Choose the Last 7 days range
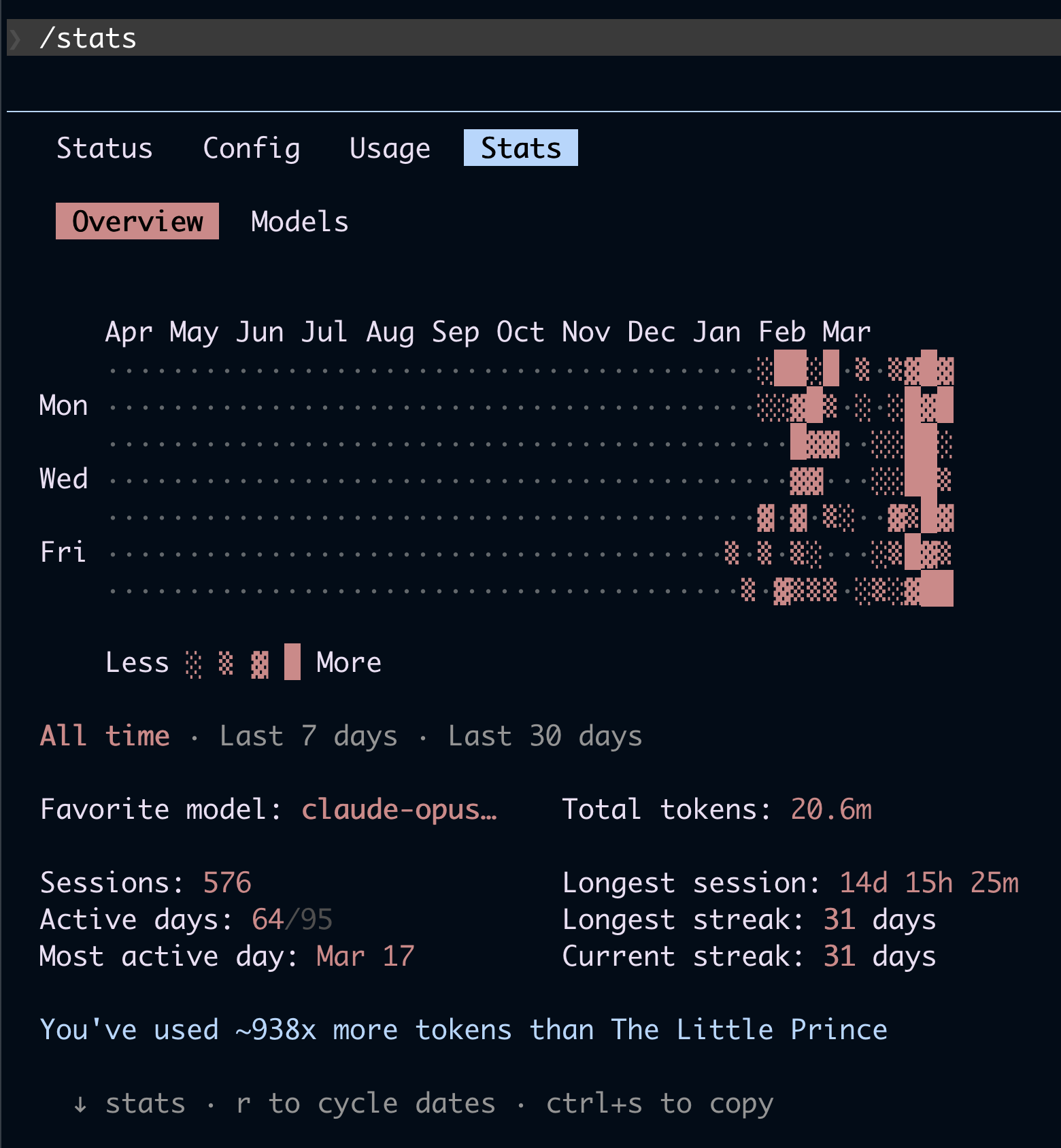This screenshot has height=1148, width=1061. [x=308, y=736]
